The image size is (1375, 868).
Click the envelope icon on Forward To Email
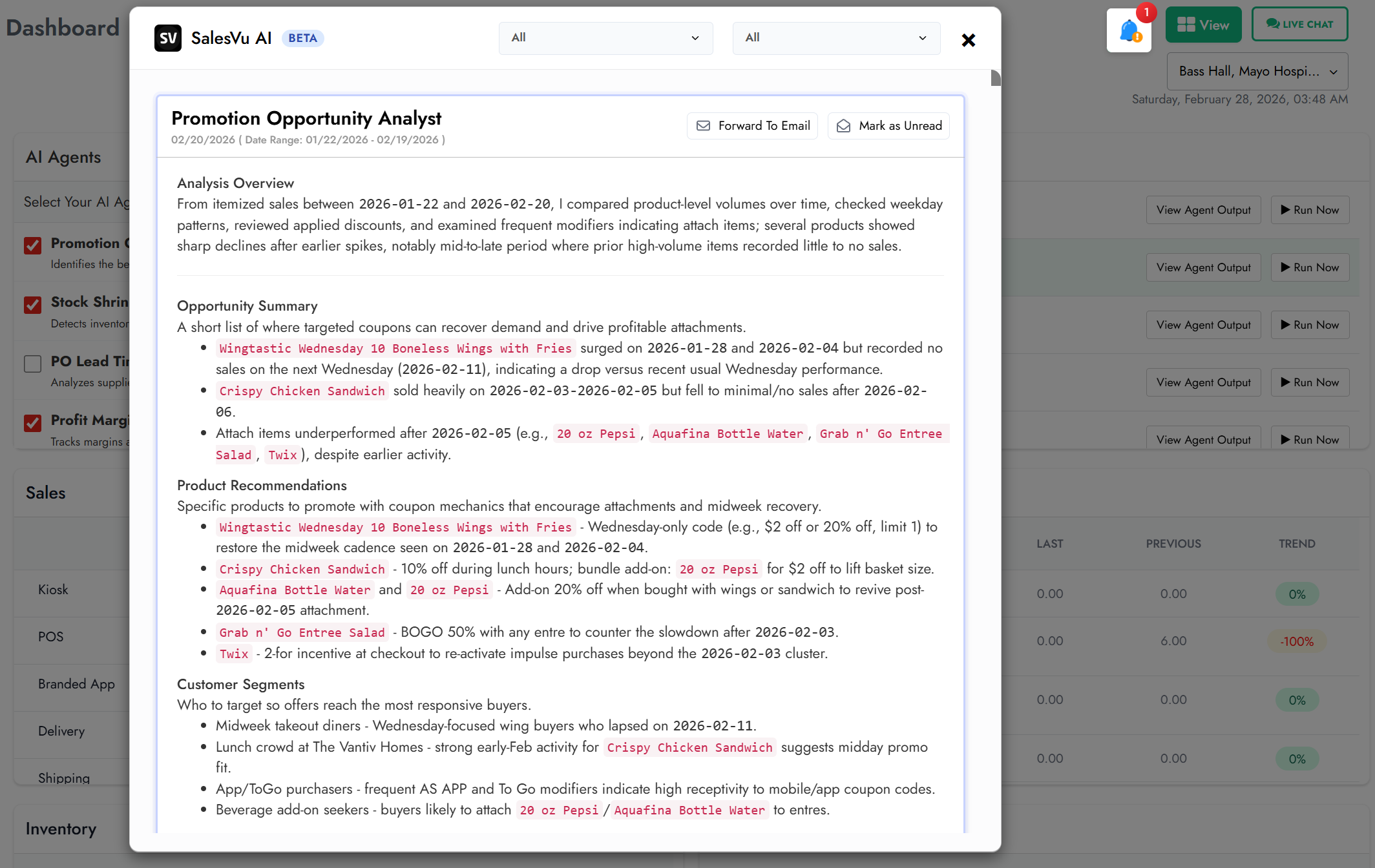click(x=703, y=126)
